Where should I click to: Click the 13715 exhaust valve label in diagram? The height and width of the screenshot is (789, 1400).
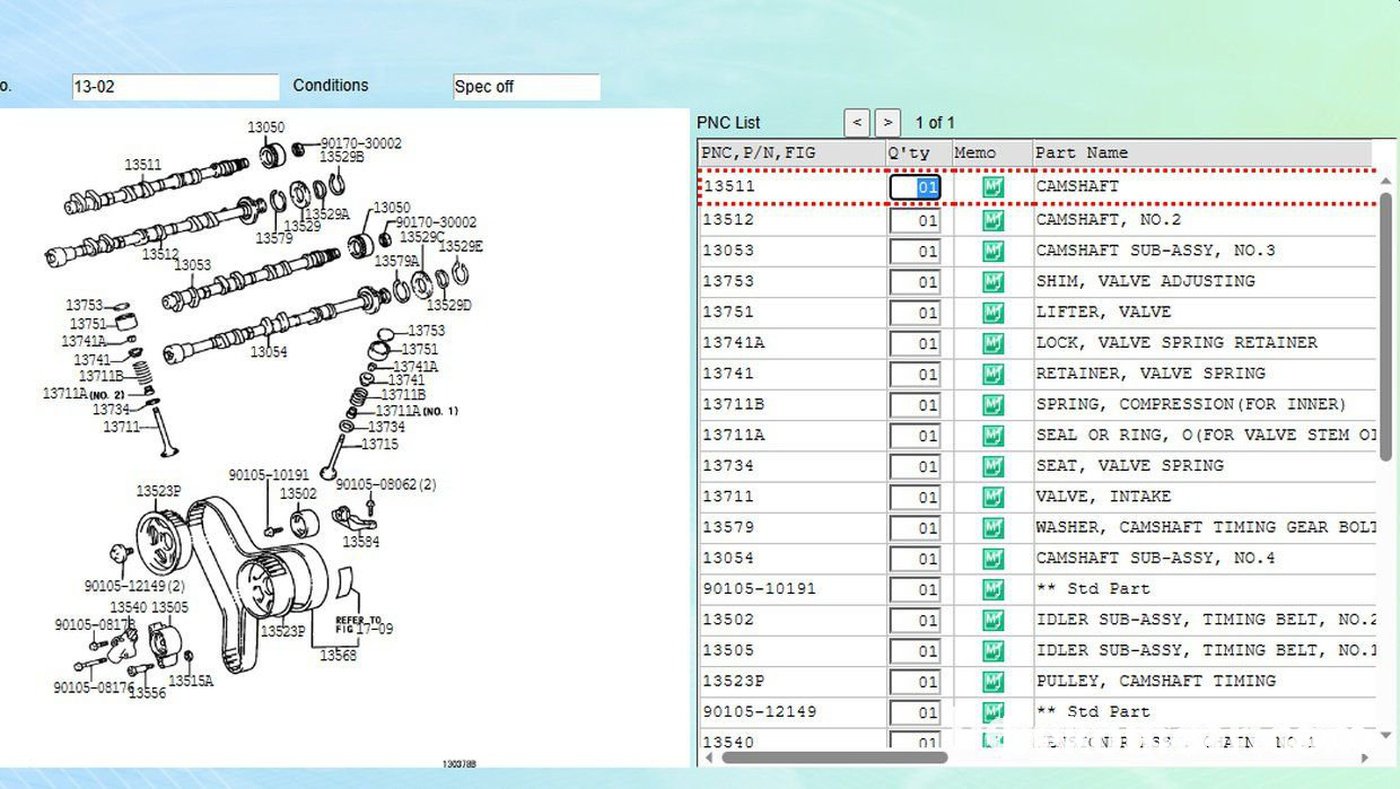pos(380,444)
